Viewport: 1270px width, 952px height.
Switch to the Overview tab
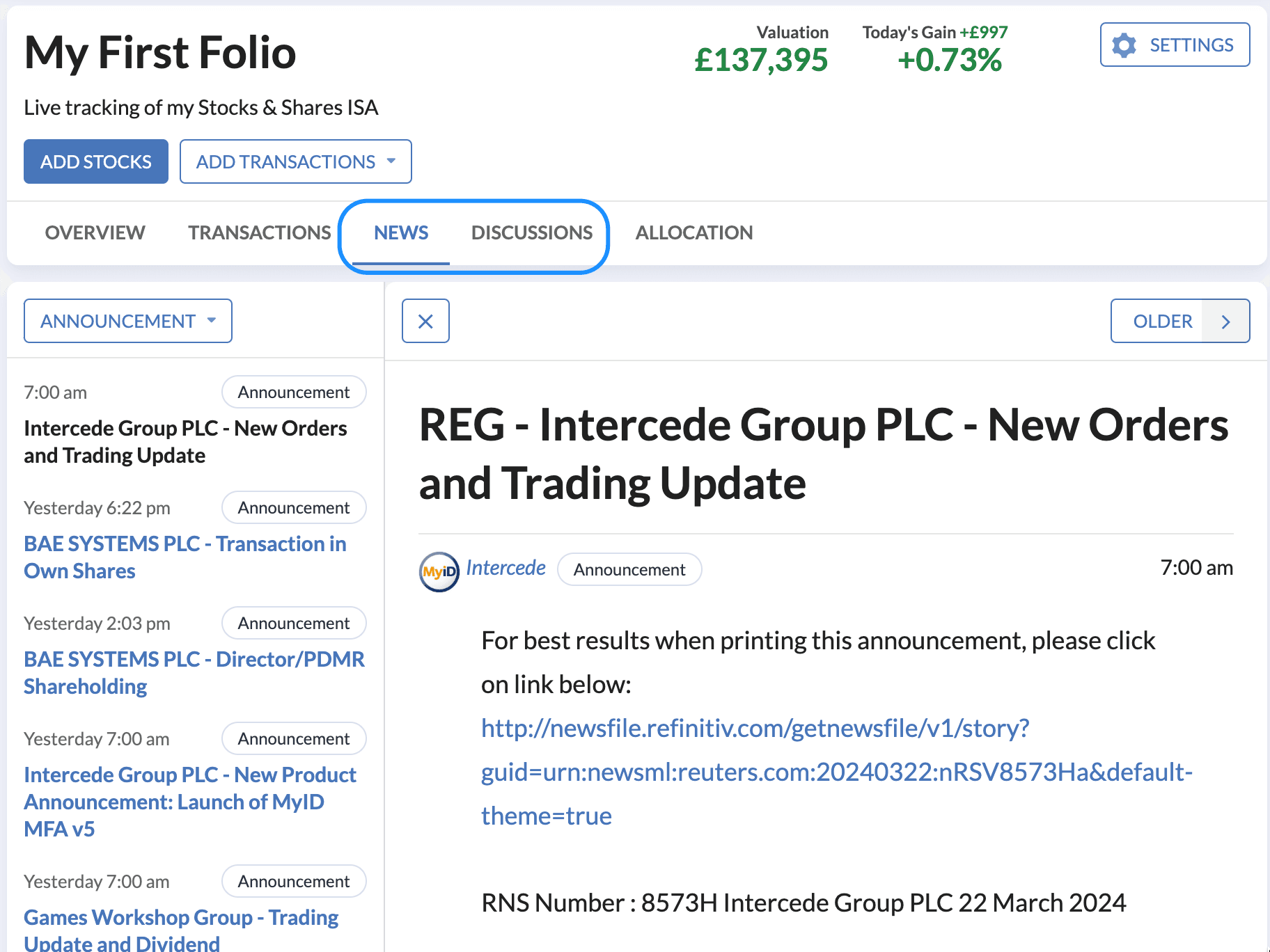tap(95, 232)
